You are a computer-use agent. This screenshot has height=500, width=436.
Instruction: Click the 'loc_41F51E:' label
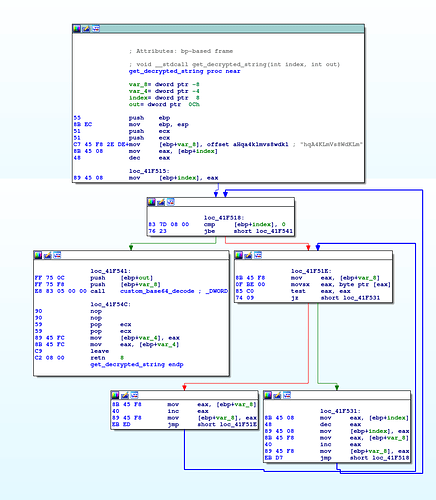[x=311, y=271]
